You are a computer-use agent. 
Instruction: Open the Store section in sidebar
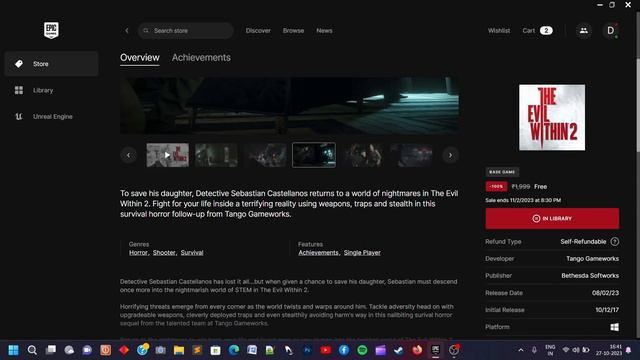point(51,64)
